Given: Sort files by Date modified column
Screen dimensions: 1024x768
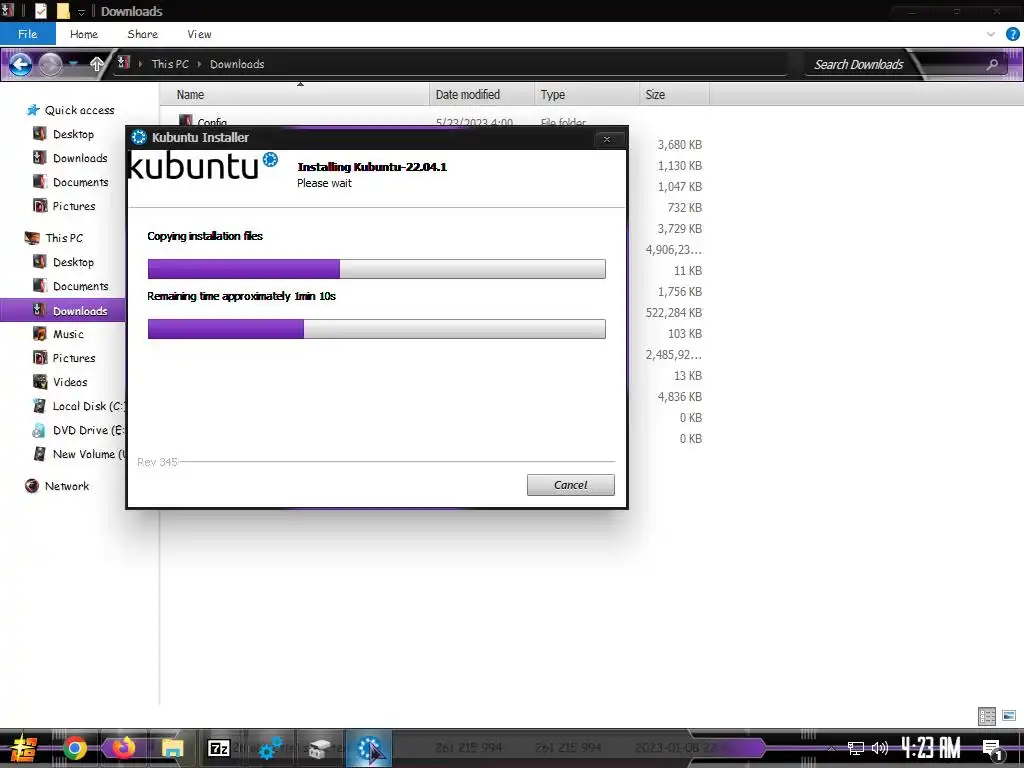Looking at the screenshot, I should pos(482,95).
